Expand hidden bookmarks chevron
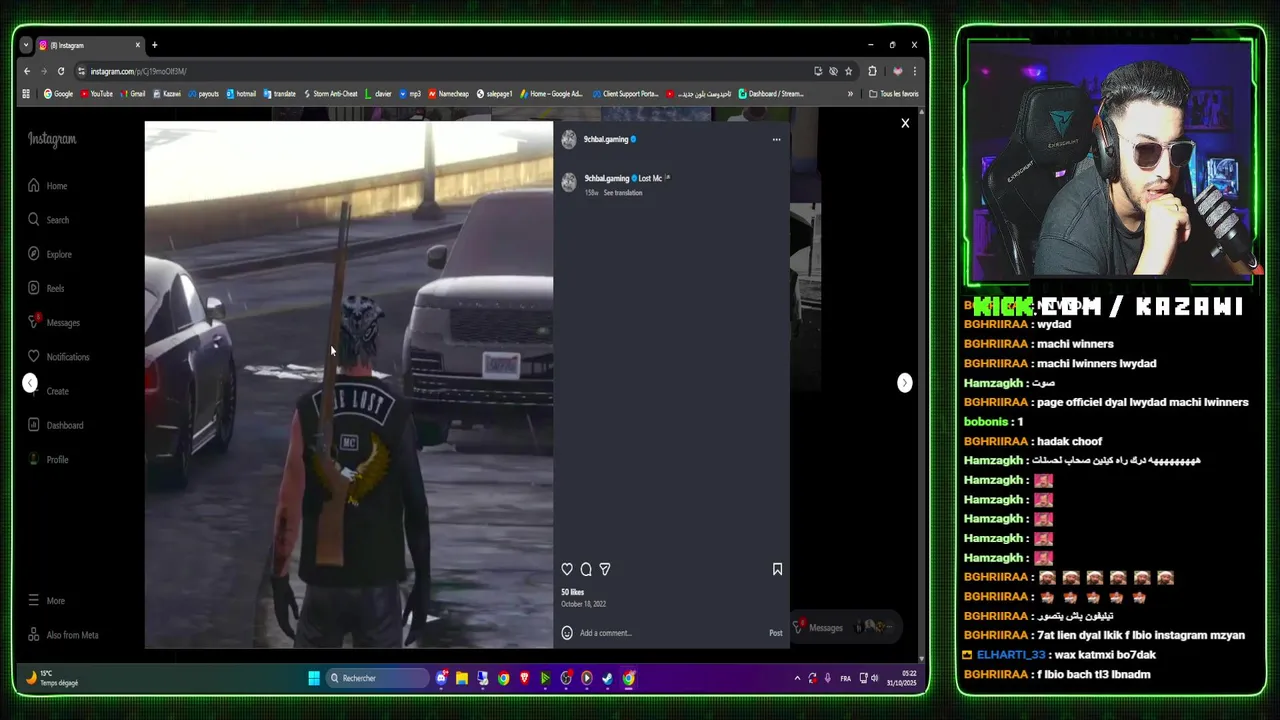The height and width of the screenshot is (720, 1280). tap(850, 94)
